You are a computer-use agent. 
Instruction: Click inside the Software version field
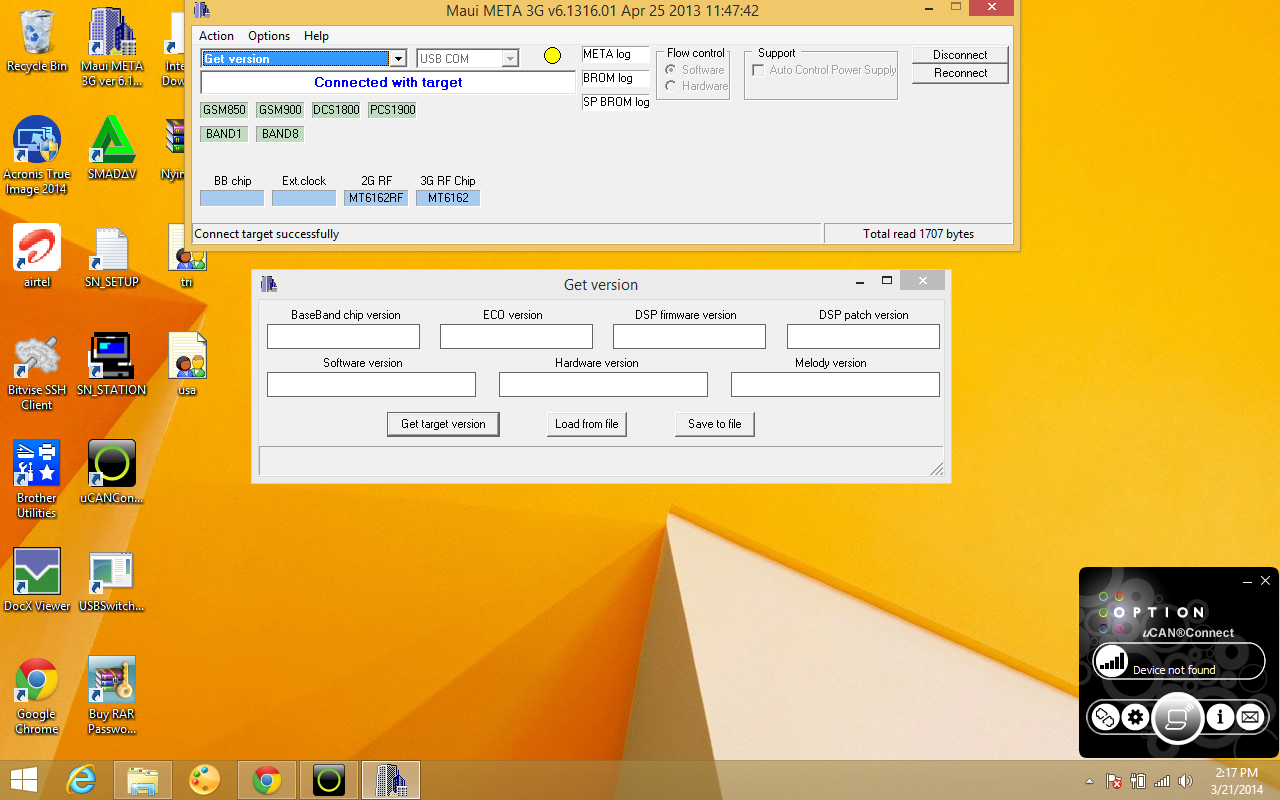[371, 384]
